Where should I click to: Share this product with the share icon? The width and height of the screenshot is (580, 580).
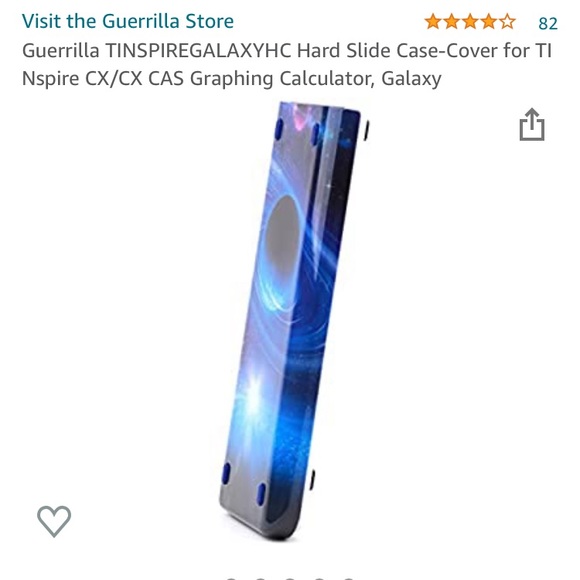click(x=532, y=125)
